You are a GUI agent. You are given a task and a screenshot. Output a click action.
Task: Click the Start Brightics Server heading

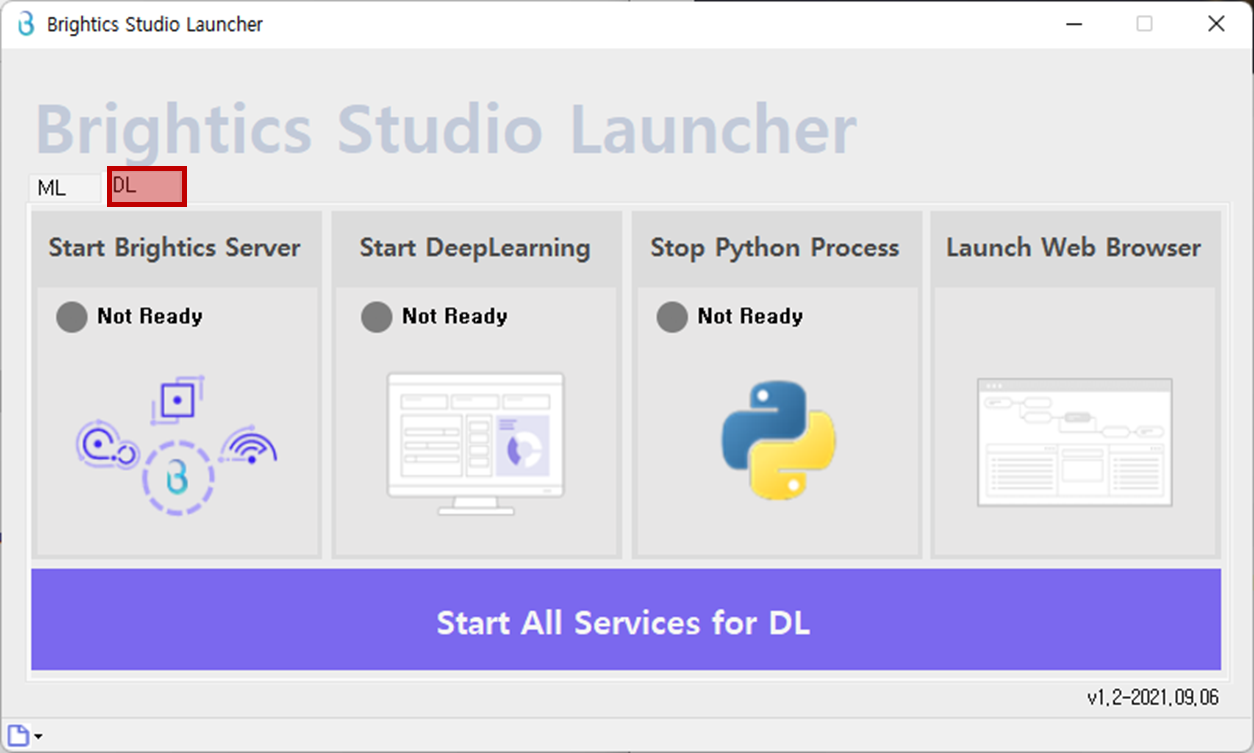[175, 248]
